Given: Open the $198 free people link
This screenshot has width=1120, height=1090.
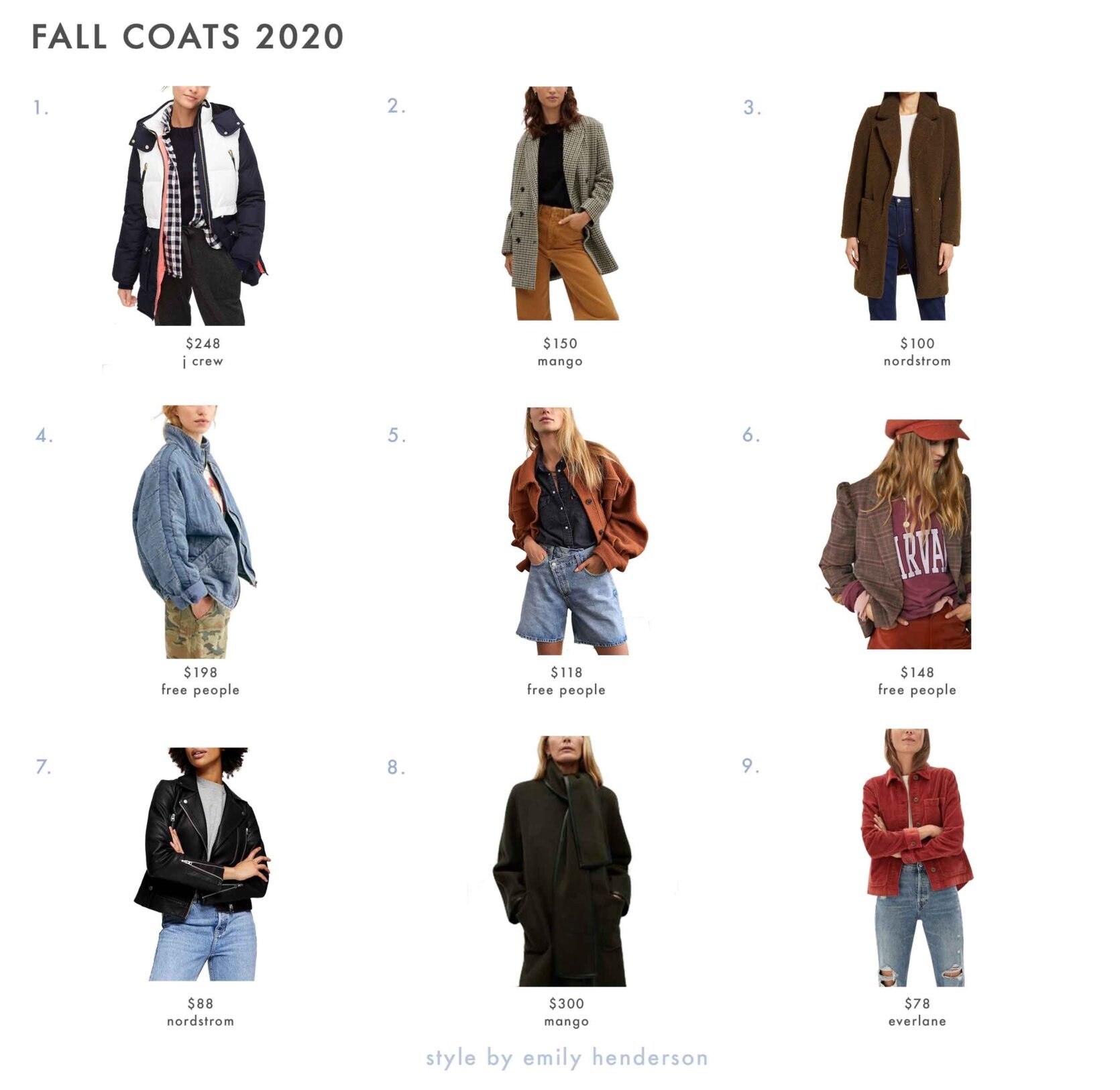Looking at the screenshot, I should pos(201,681).
